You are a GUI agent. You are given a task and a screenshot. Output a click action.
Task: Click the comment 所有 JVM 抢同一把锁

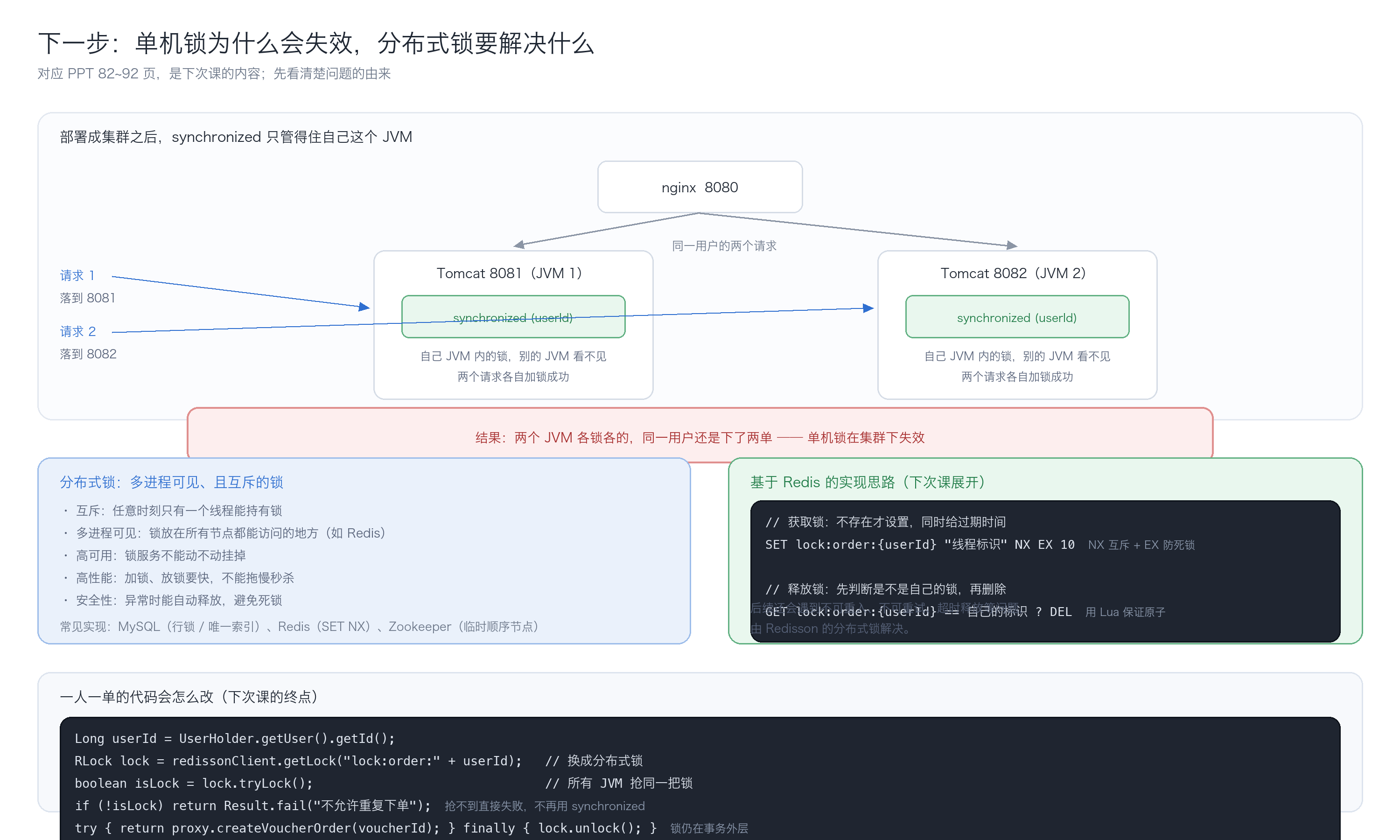click(618, 784)
